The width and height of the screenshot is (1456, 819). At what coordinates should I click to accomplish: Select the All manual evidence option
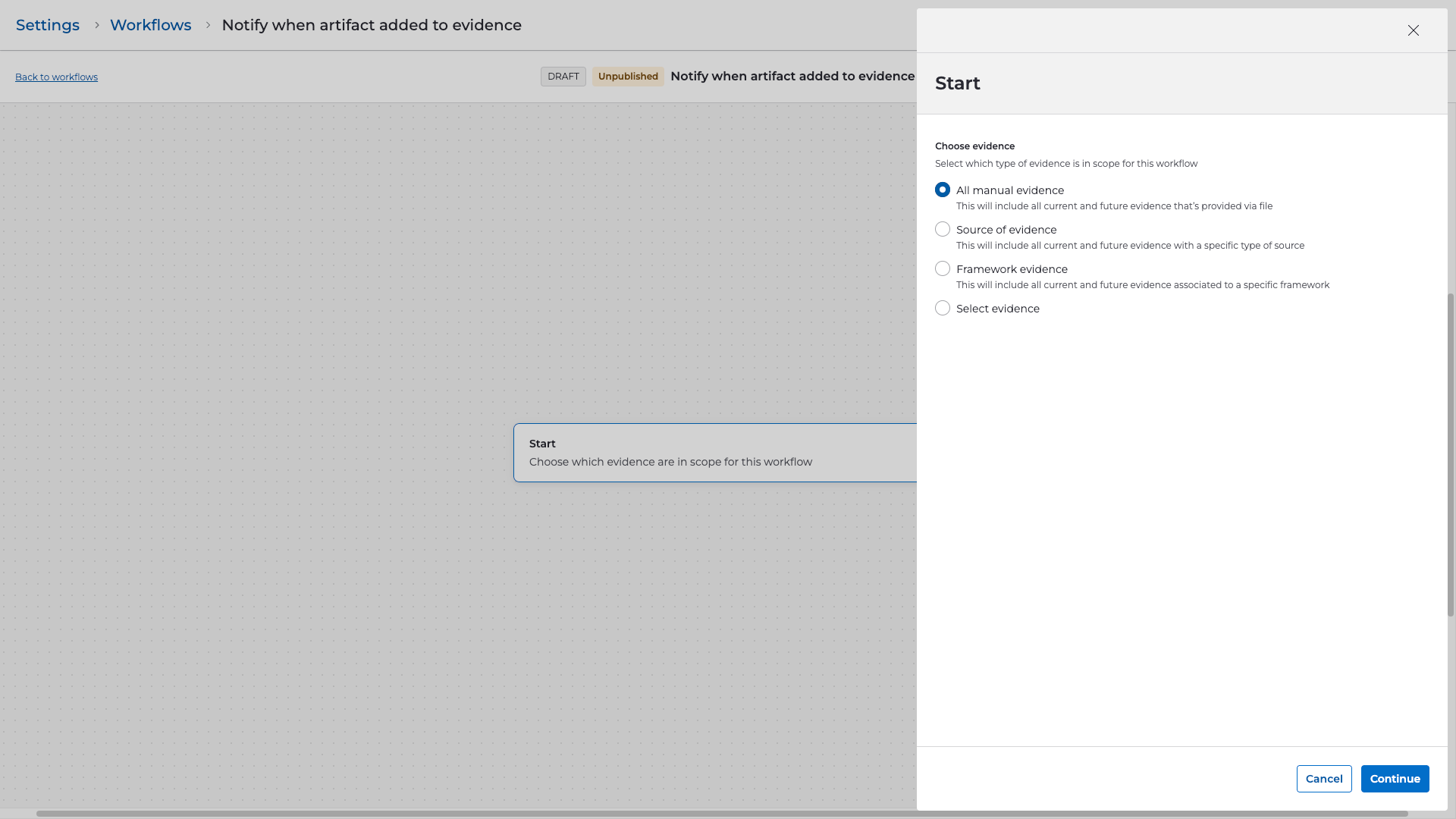(943, 190)
